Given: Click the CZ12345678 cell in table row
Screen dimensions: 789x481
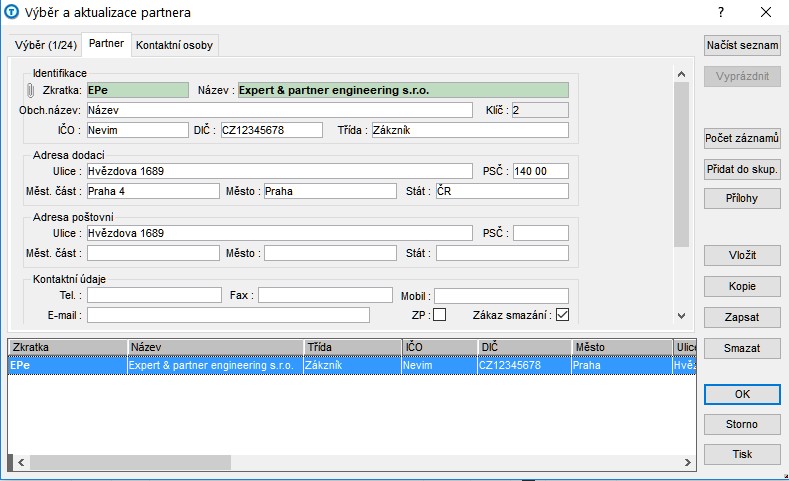Looking at the screenshot, I should point(525,365).
